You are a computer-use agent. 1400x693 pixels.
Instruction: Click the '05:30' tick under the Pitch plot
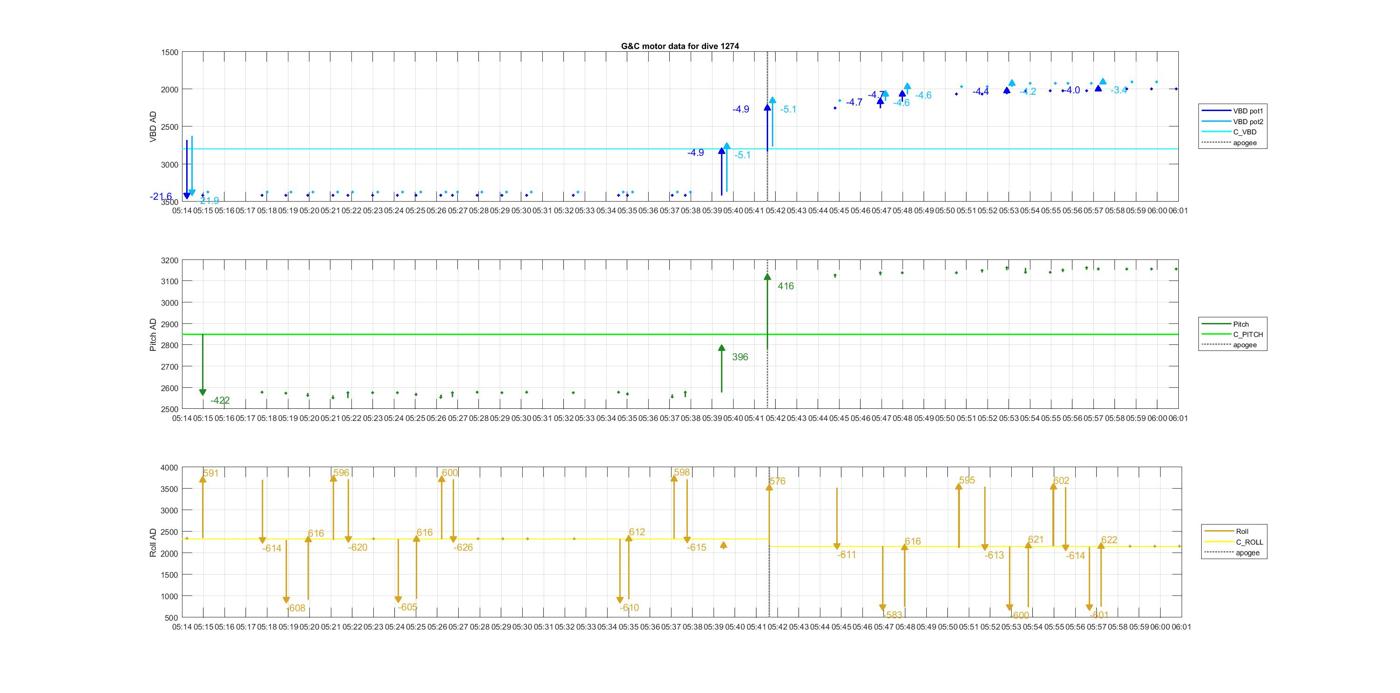coord(521,419)
